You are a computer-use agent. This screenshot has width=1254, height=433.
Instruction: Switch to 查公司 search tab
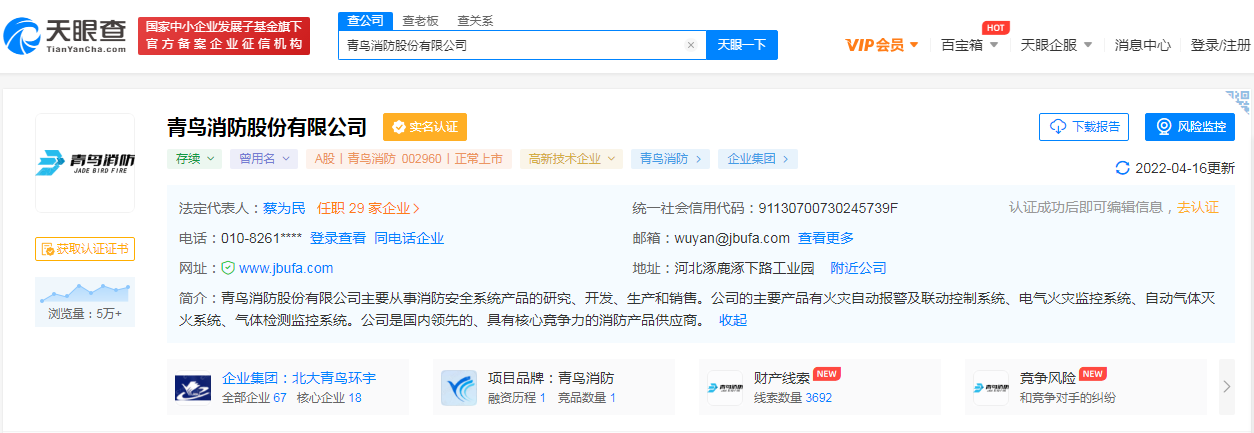pos(365,20)
